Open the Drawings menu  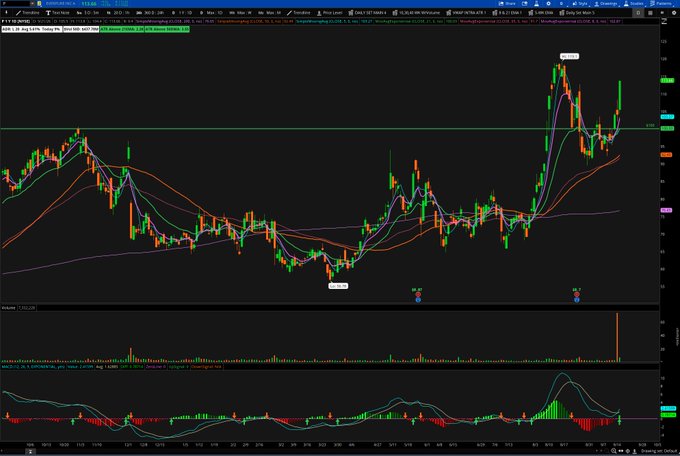[605, 3]
